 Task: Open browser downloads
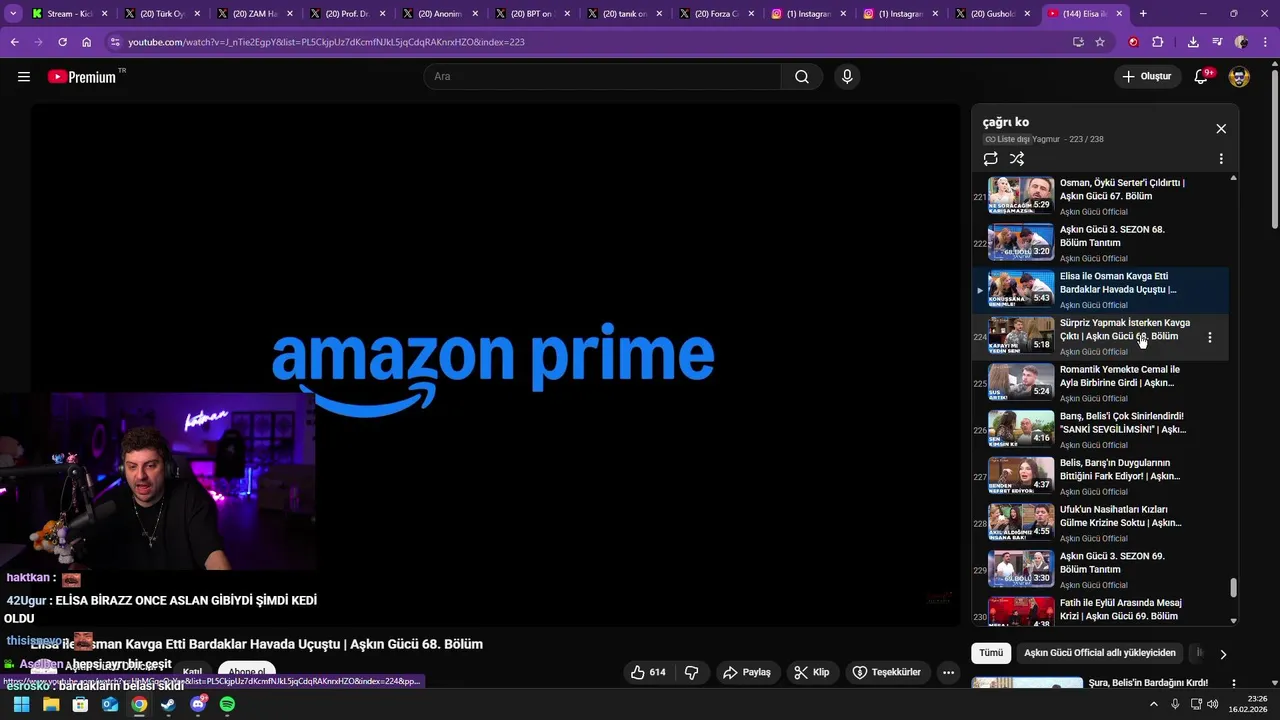click(1193, 42)
